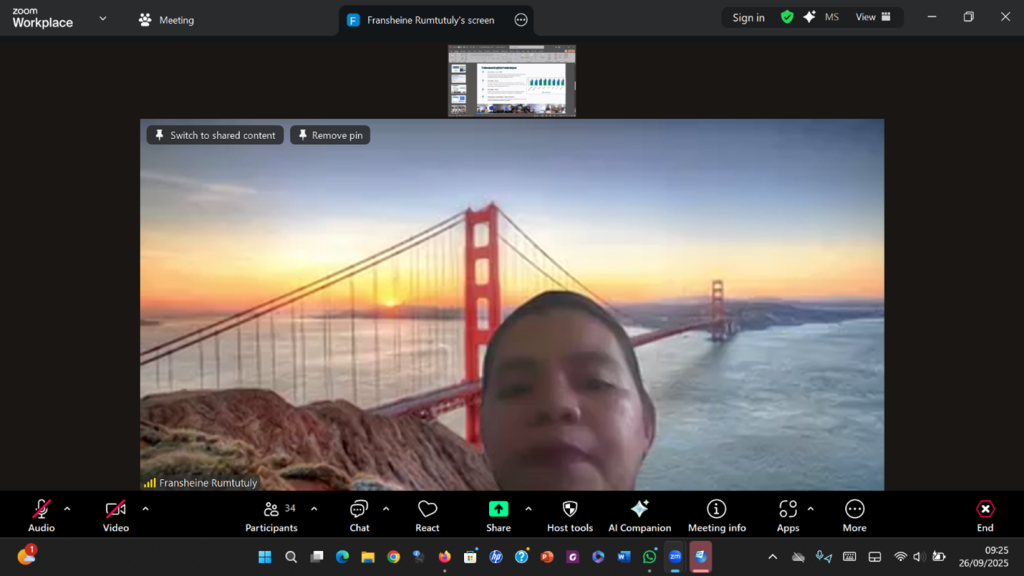Turn on camera with Video button

(115, 516)
